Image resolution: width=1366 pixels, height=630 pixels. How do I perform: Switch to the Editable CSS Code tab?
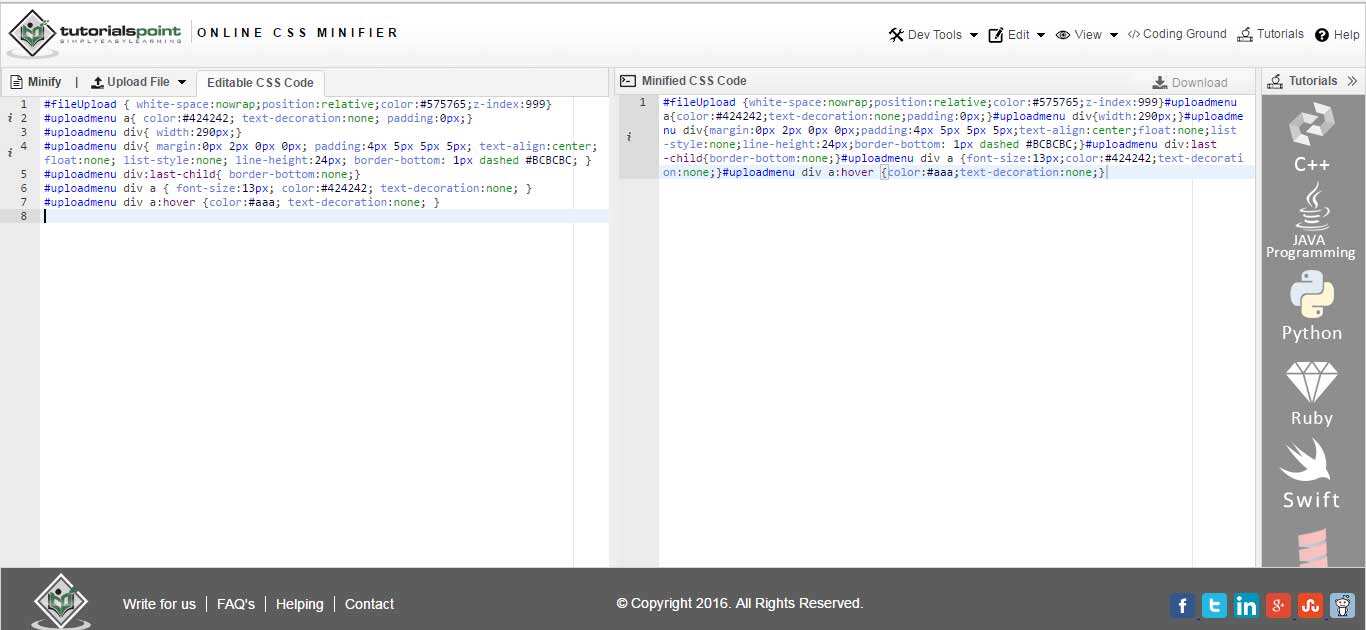pyautogui.click(x=260, y=83)
